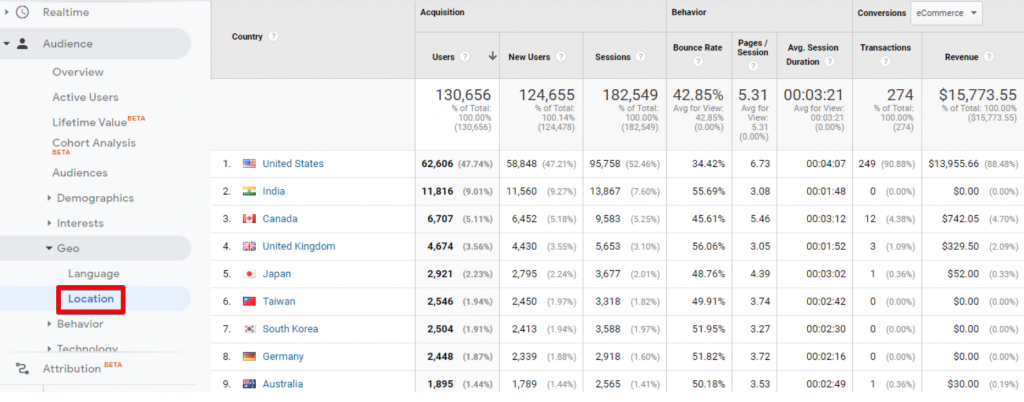This screenshot has height=402, width=1024.
Task: Select Location under Geo
Action: pyautogui.click(x=91, y=299)
